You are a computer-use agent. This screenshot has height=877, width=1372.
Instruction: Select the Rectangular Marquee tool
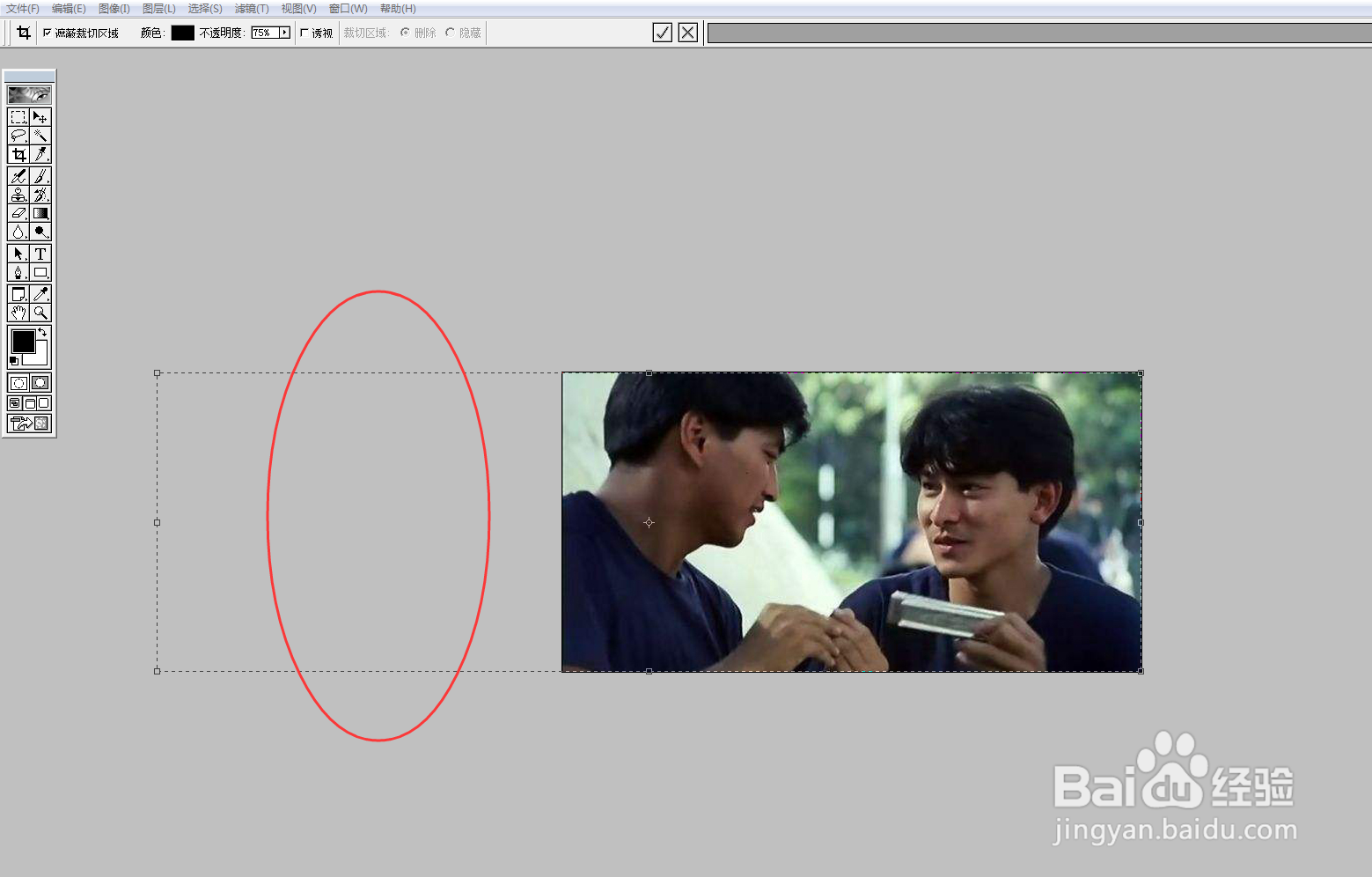[18, 117]
